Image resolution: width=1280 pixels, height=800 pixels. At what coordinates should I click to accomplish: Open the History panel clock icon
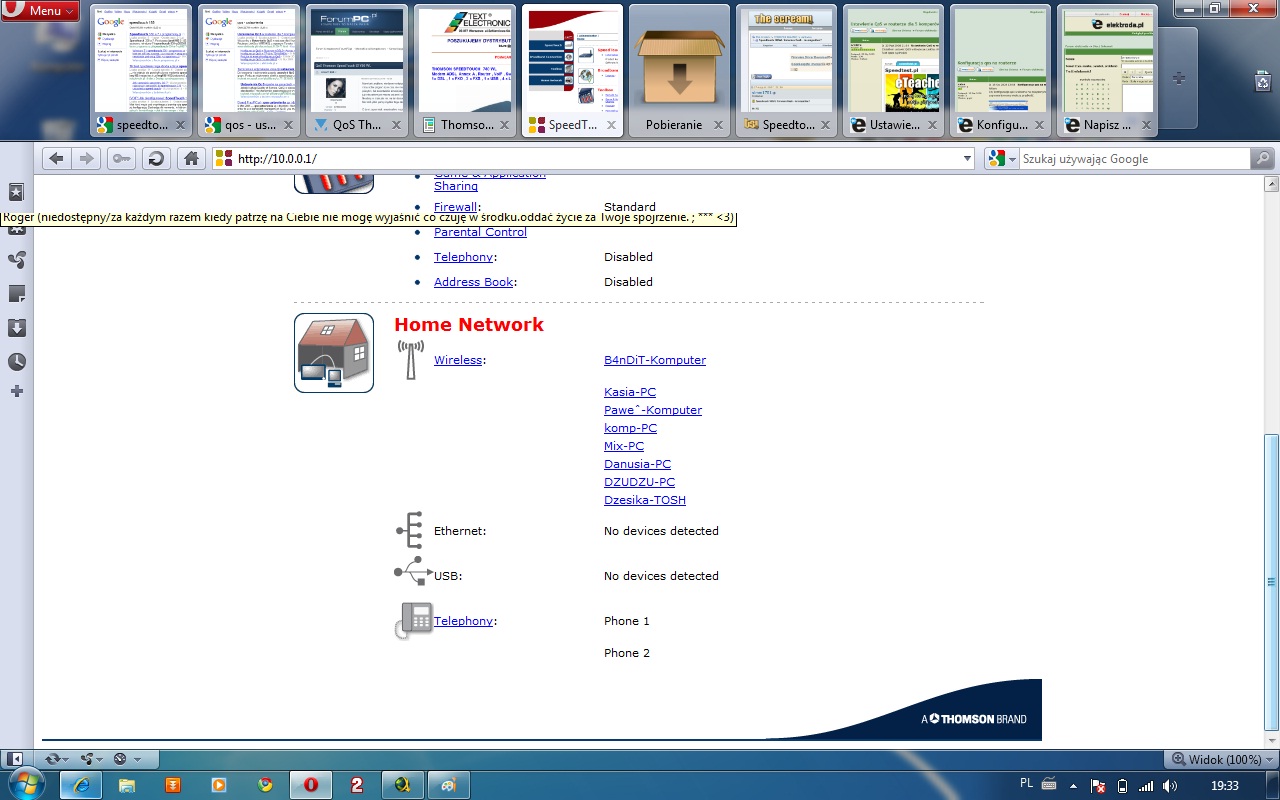tap(16, 360)
